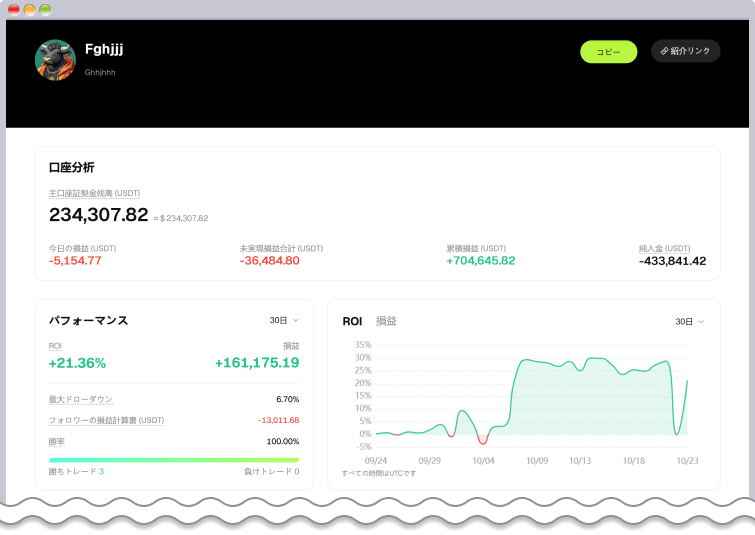Select the net deposit value -433,841.42

point(672,261)
